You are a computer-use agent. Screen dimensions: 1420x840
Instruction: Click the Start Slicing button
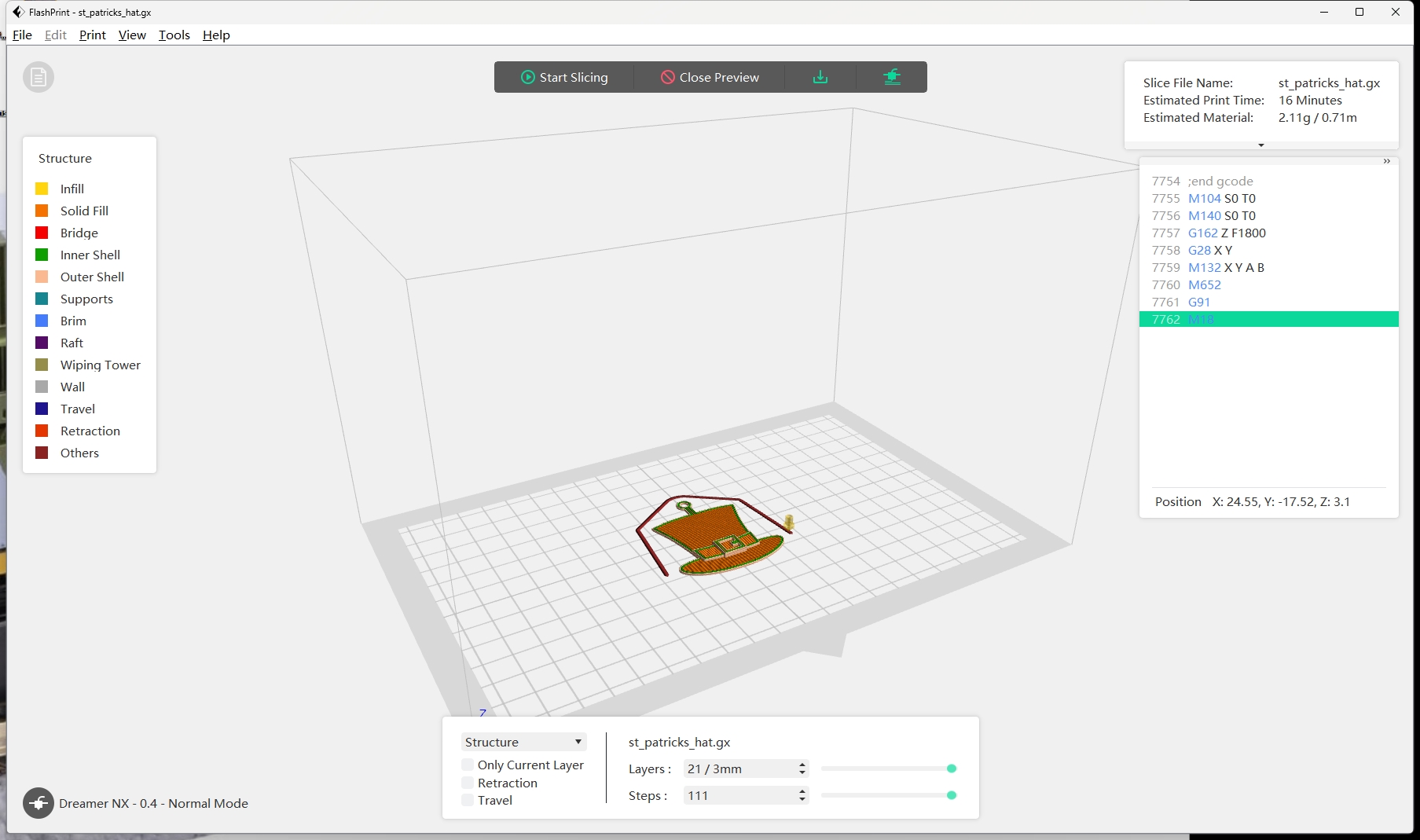(x=564, y=77)
